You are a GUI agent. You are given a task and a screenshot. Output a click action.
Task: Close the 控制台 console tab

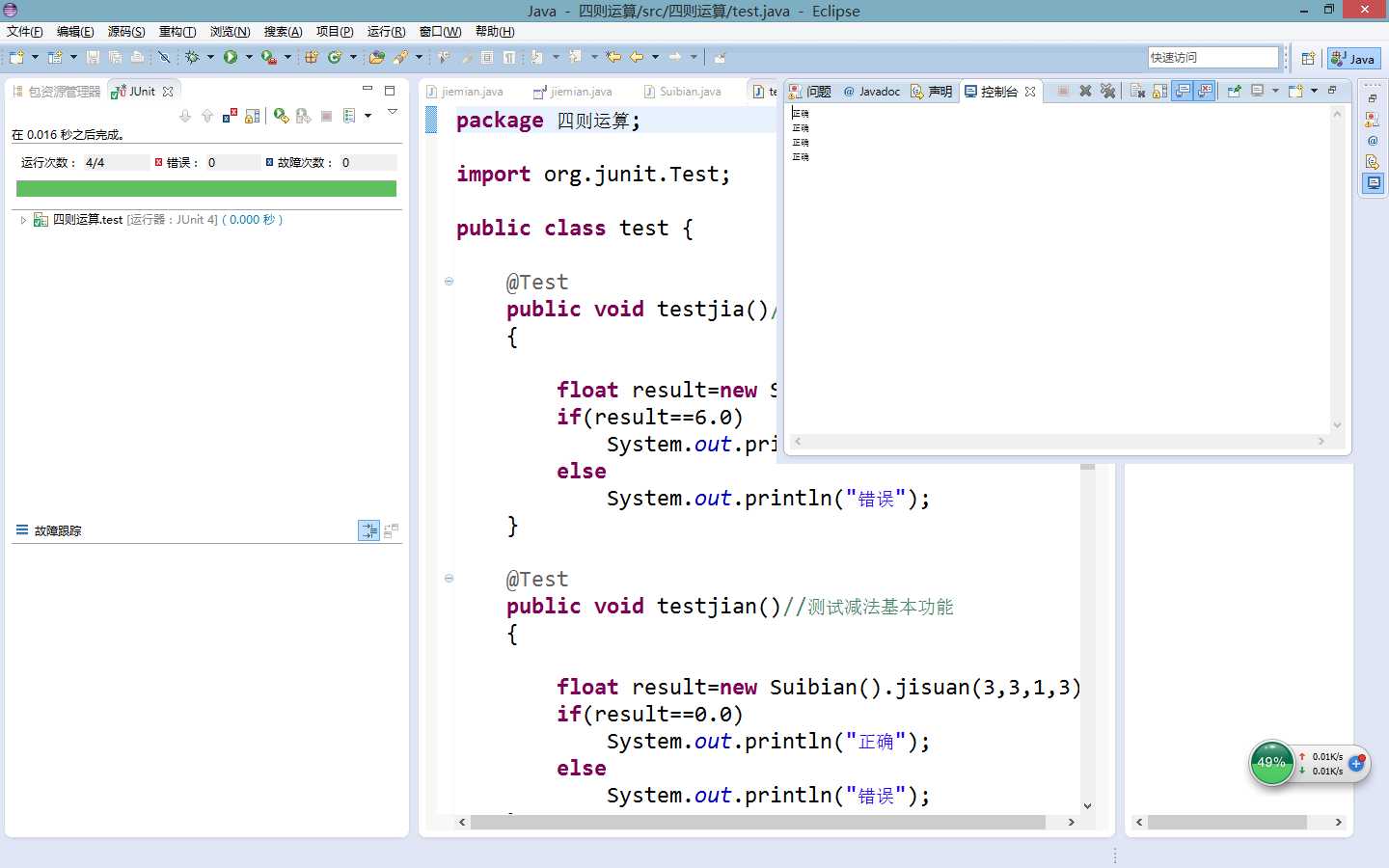tap(1030, 92)
